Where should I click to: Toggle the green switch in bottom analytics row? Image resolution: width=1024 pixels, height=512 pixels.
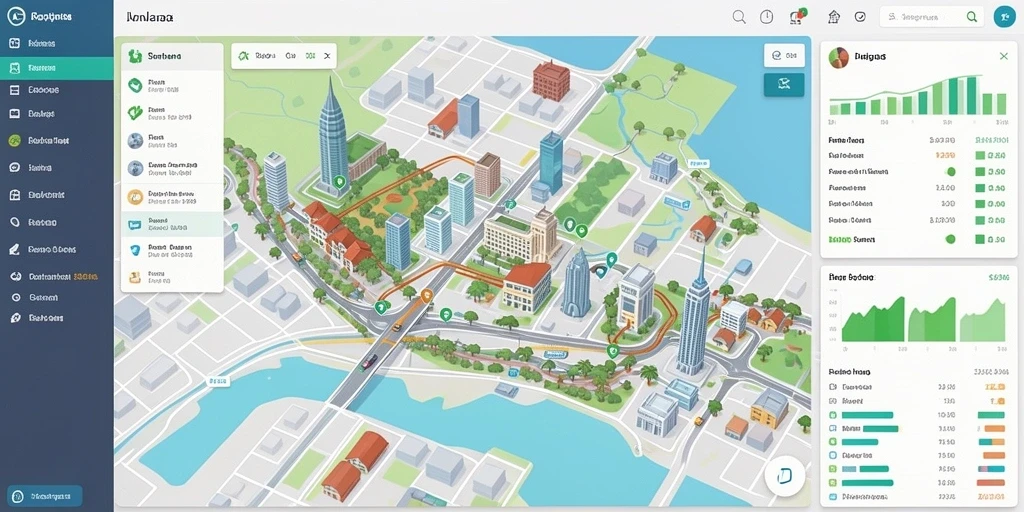pyautogui.click(x=950, y=239)
